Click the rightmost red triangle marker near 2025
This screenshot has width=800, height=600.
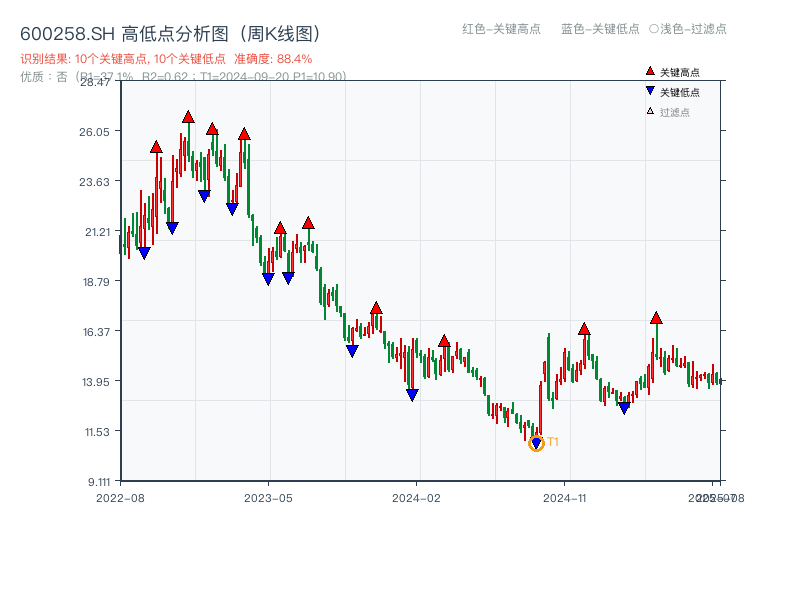tap(657, 317)
